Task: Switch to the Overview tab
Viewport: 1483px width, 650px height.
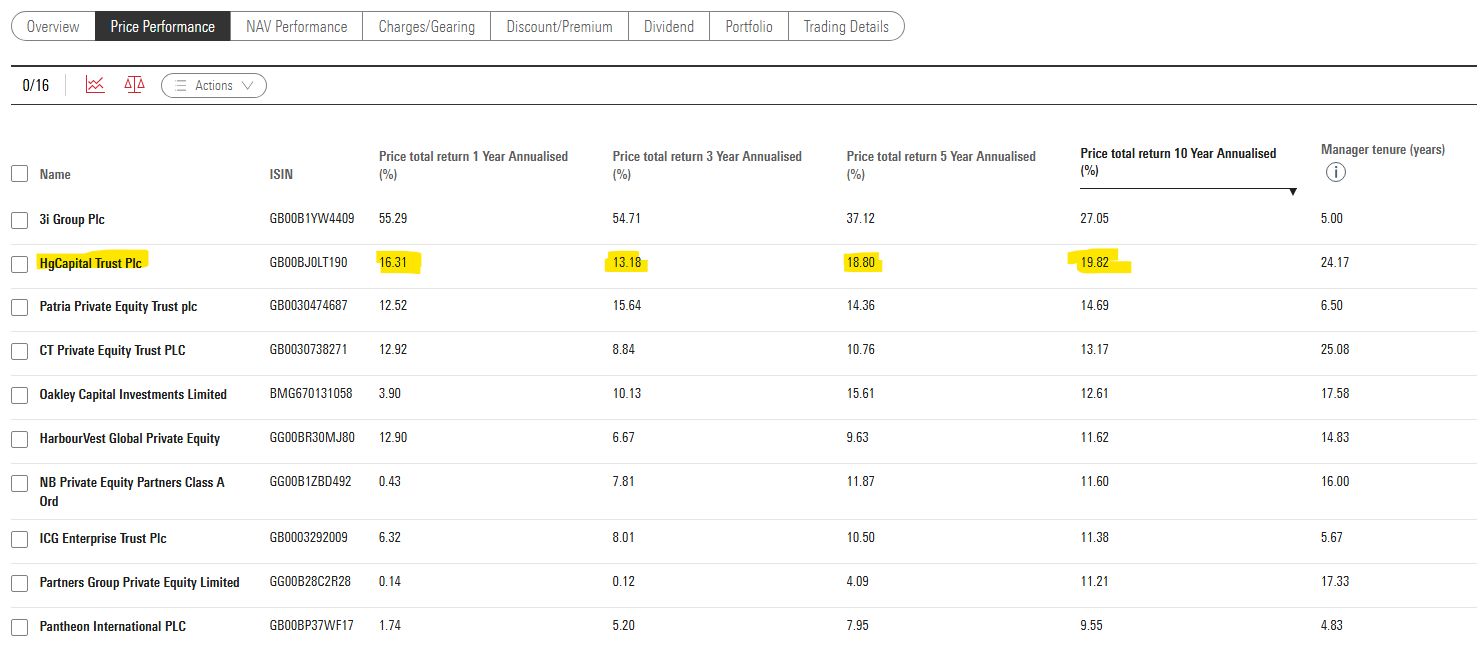Action: click(x=53, y=27)
